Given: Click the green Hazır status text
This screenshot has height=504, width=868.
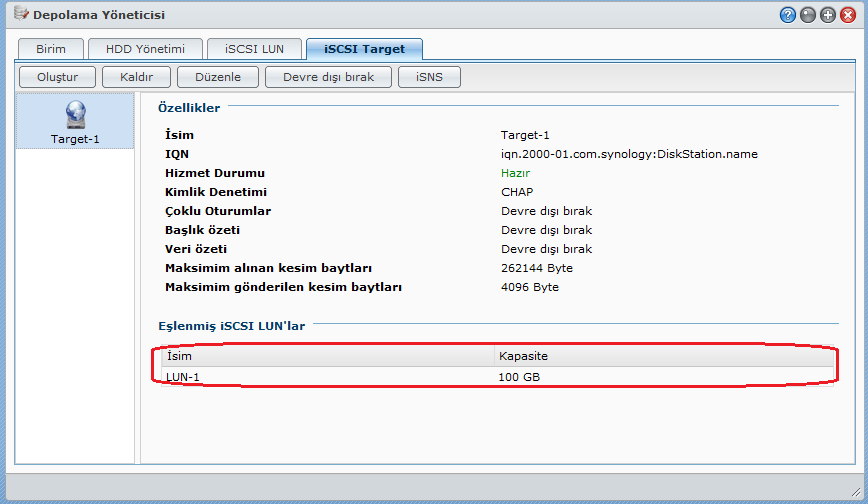Looking at the screenshot, I should tap(515, 173).
